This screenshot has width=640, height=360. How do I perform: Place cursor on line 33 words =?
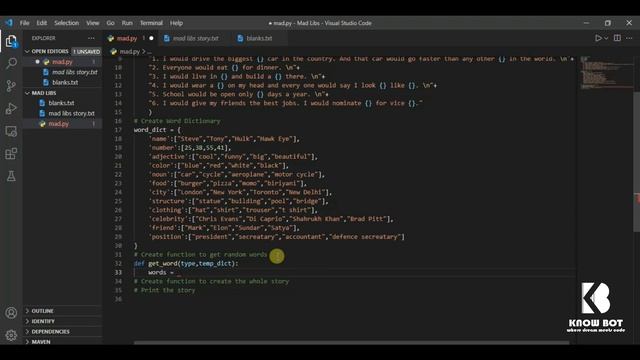161,272
